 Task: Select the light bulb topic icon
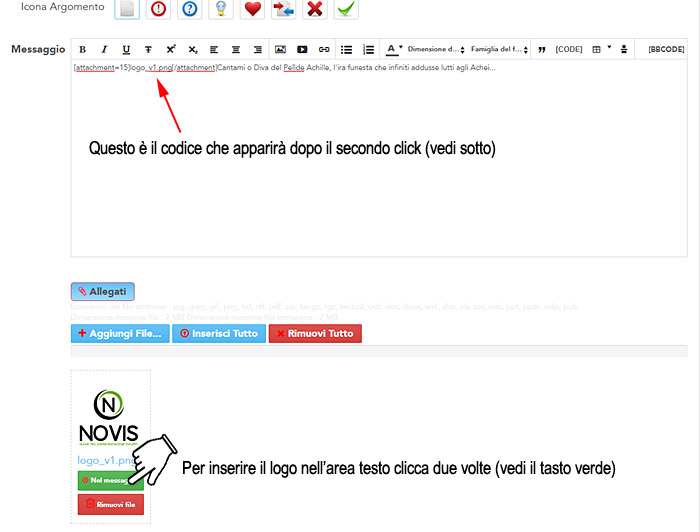(x=222, y=9)
